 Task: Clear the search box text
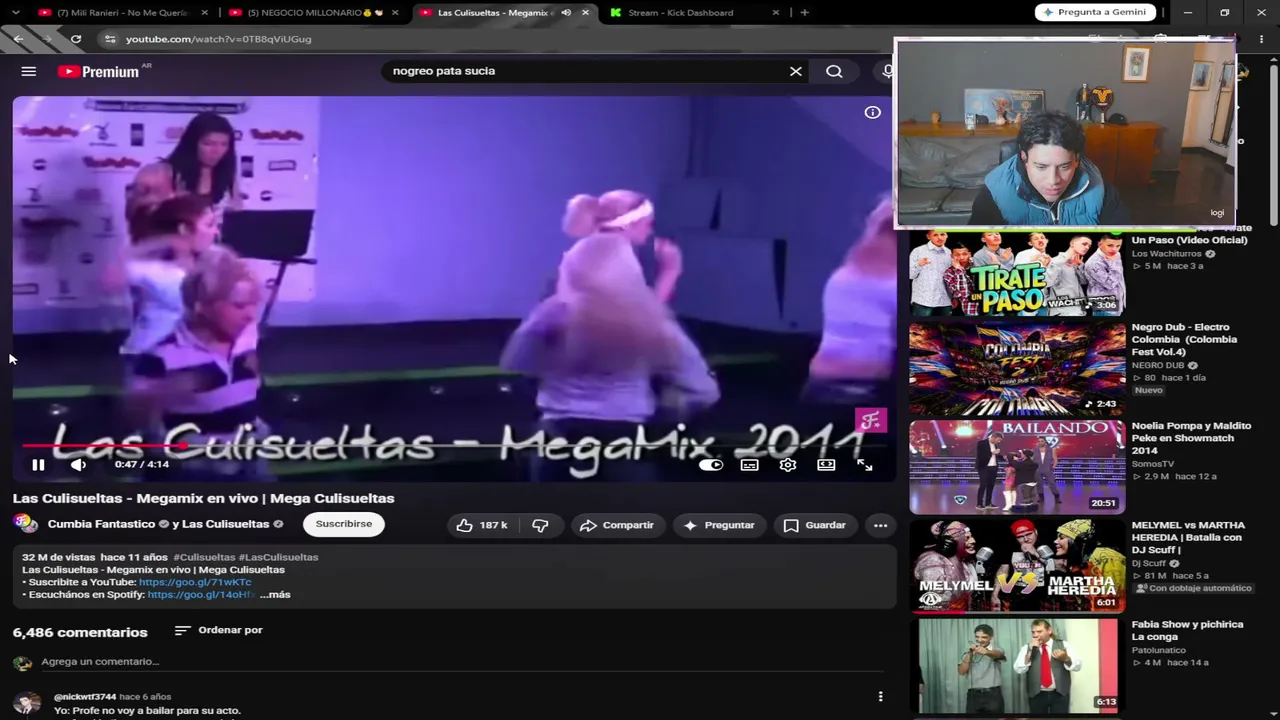click(796, 71)
